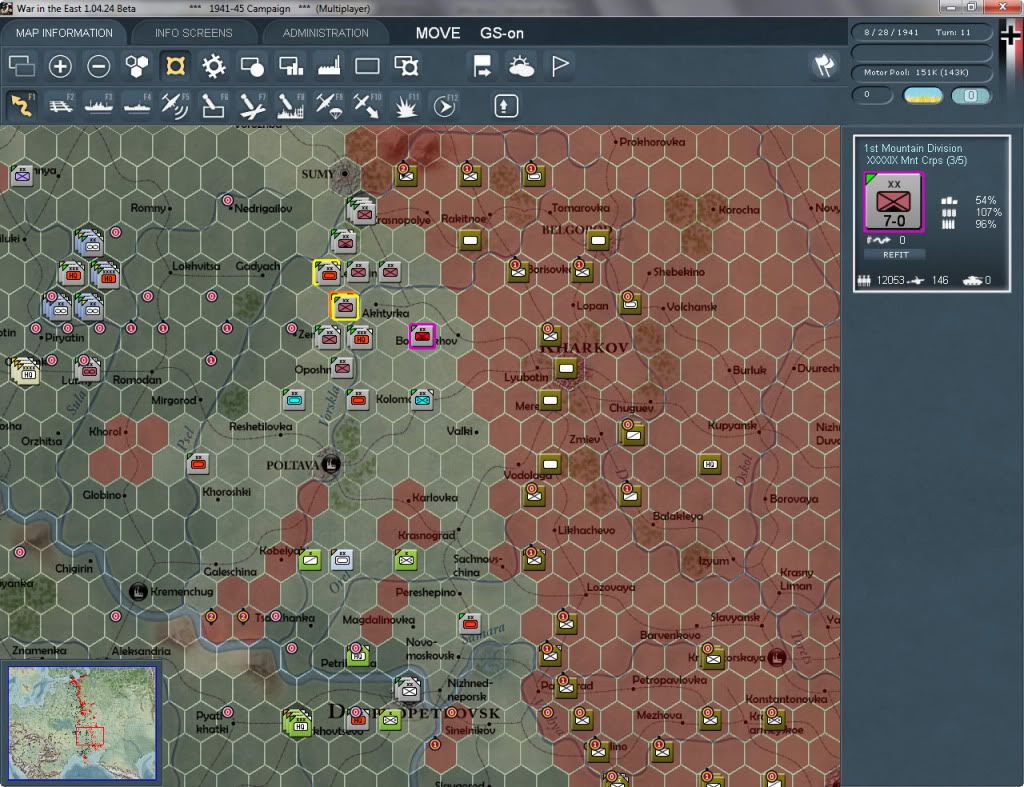The width and height of the screenshot is (1024, 787).
Task: Click the Motor Pool status bar
Action: click(920, 72)
